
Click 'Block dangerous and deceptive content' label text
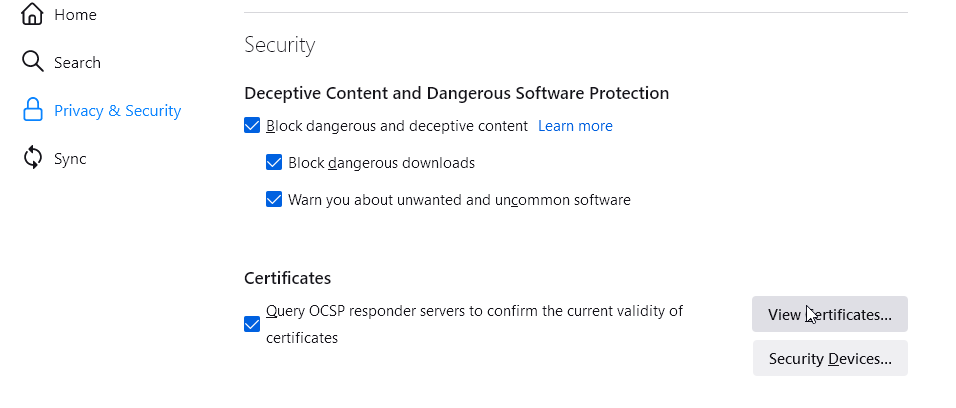(397, 126)
